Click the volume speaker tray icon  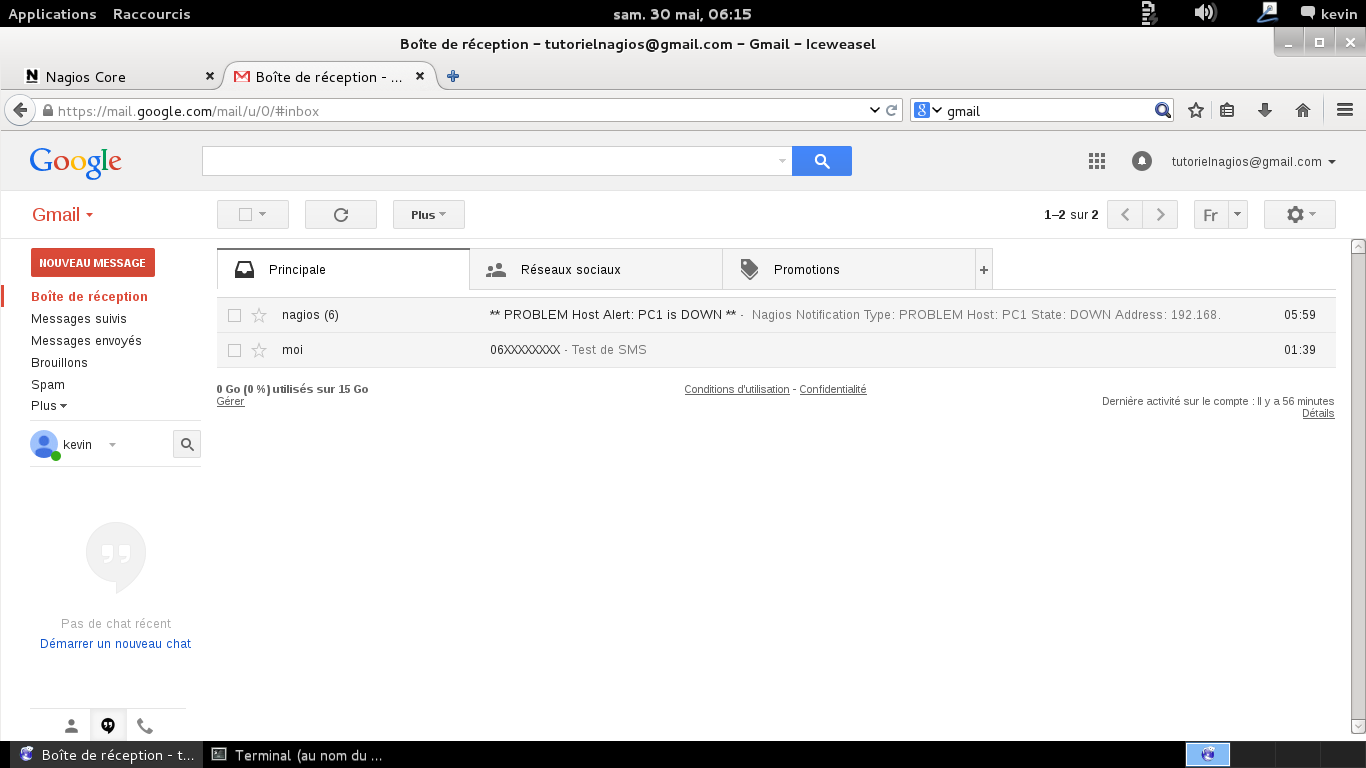1205,13
